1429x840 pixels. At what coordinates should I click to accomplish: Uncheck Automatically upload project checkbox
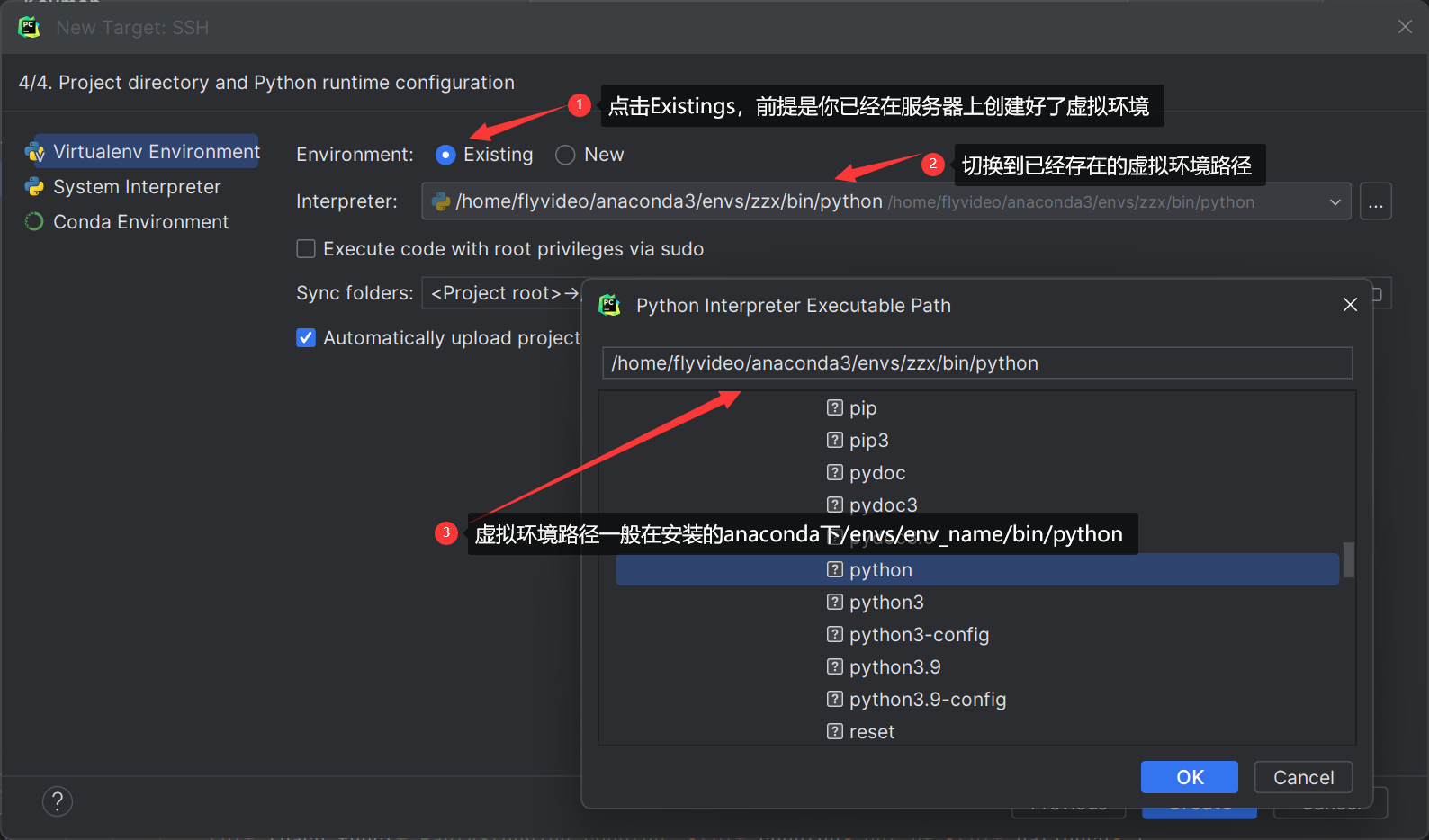pyautogui.click(x=306, y=337)
